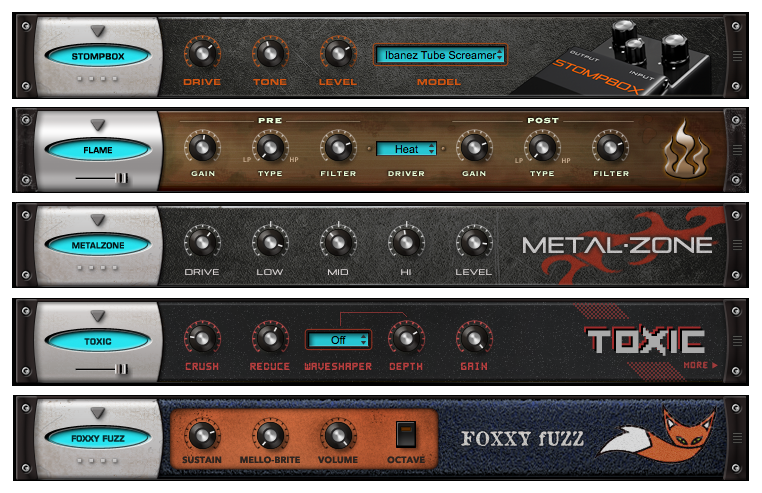
Task: Click the Stompbox TONE knob
Action: pos(270,53)
